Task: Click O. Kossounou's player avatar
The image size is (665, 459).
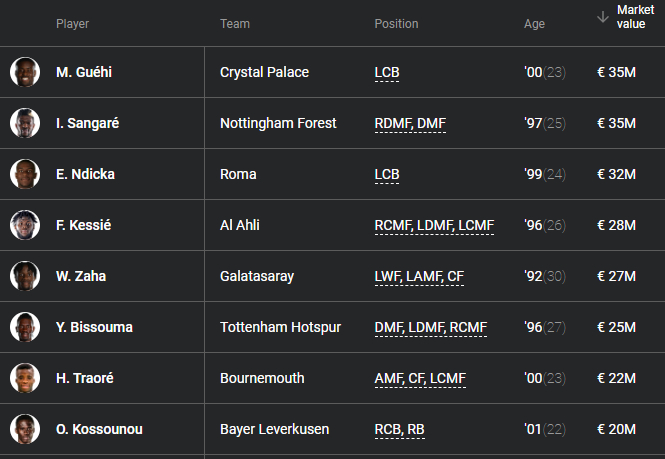Action: [x=25, y=429]
